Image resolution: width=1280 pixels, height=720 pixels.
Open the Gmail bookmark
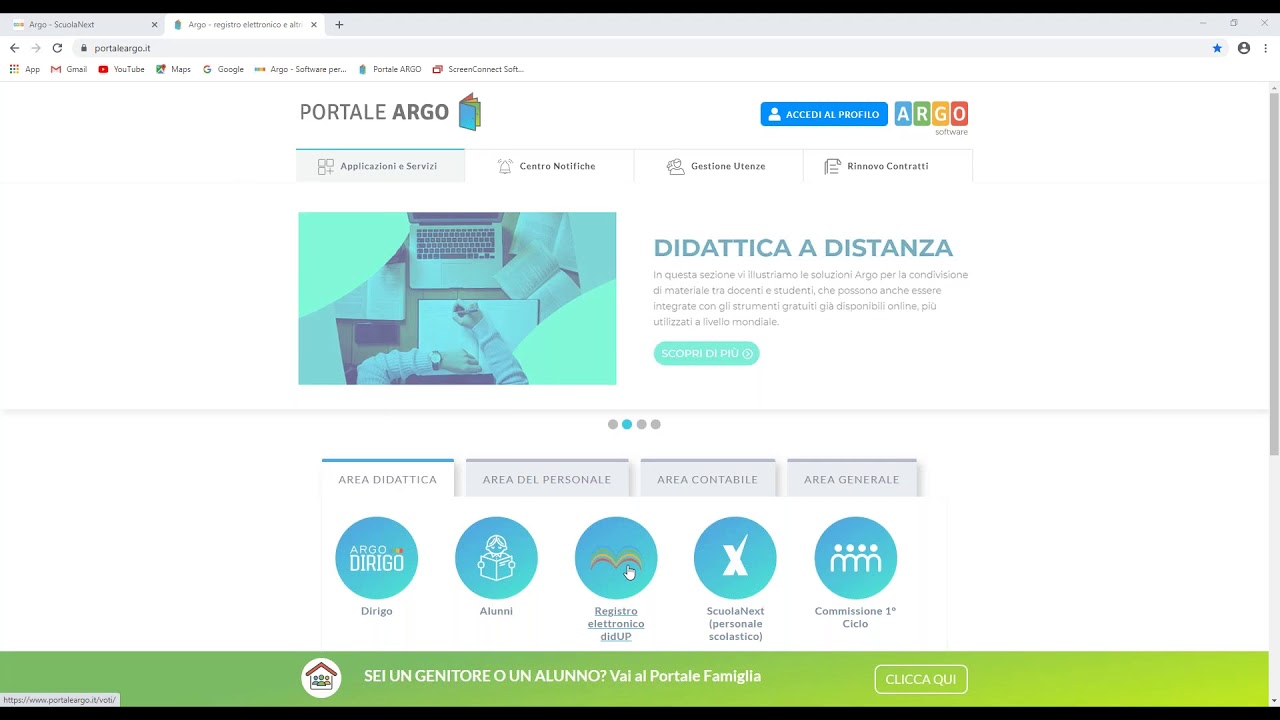[x=69, y=69]
